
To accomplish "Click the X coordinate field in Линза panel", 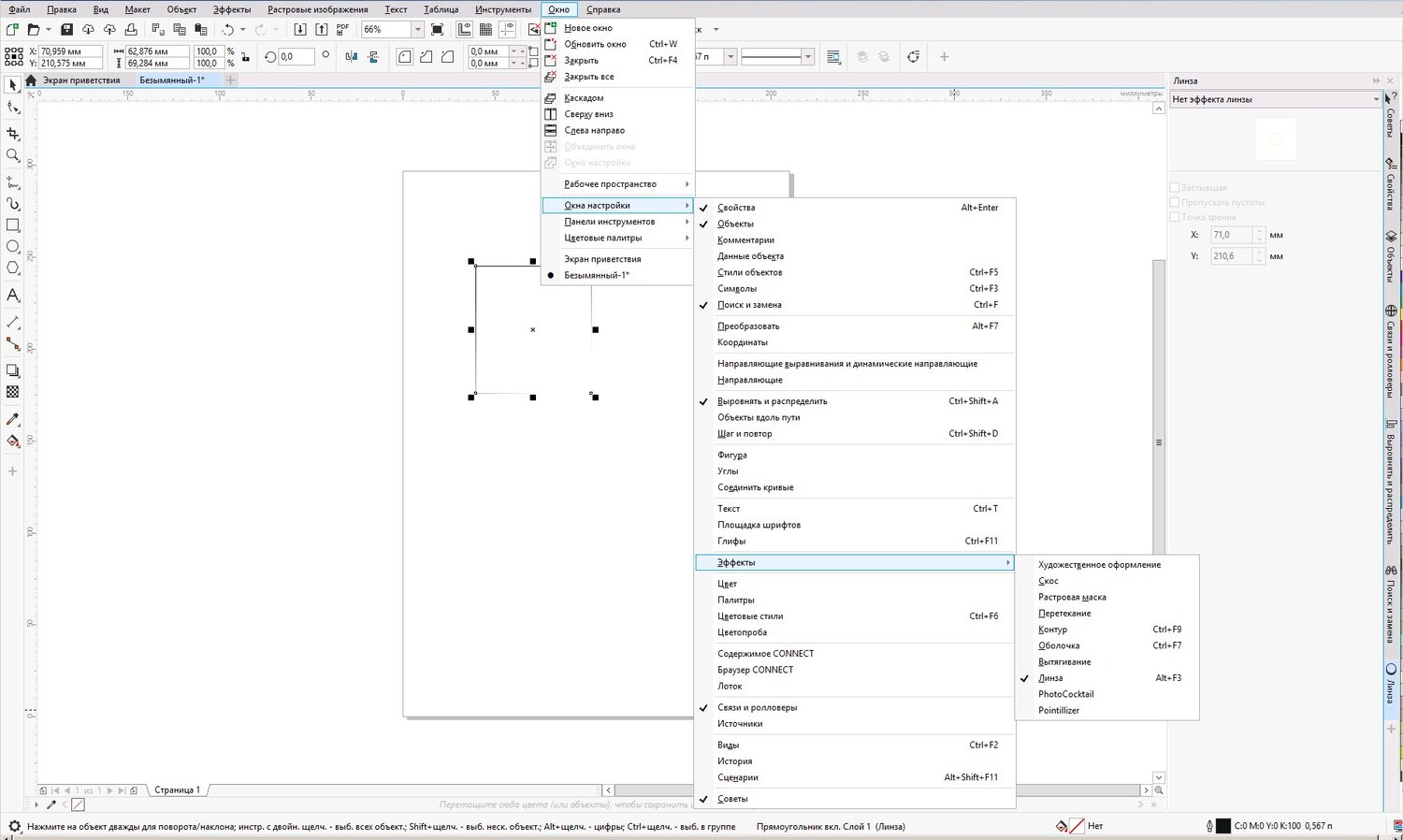I will (x=1231, y=235).
